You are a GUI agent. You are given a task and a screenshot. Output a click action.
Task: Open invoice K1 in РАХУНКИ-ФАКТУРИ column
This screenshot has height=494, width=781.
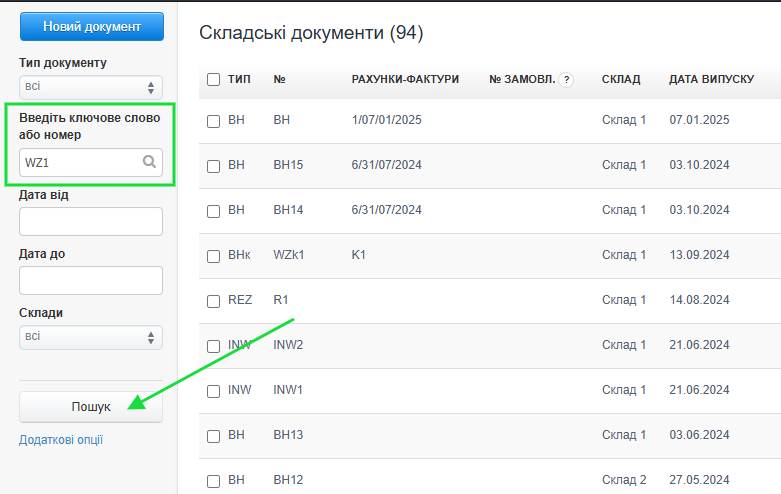pos(359,255)
